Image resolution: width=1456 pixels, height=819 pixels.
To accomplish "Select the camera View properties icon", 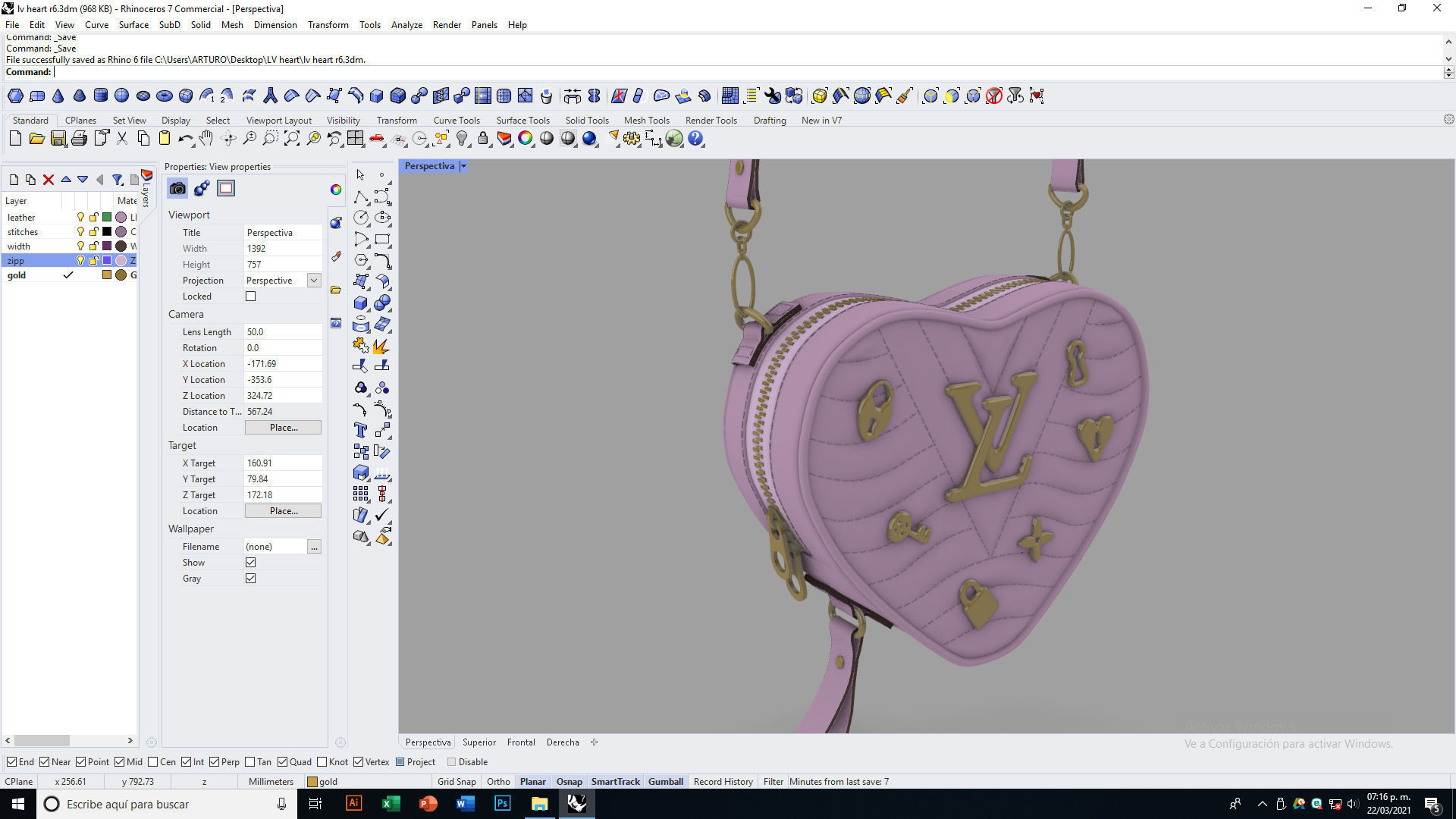I will (177, 189).
